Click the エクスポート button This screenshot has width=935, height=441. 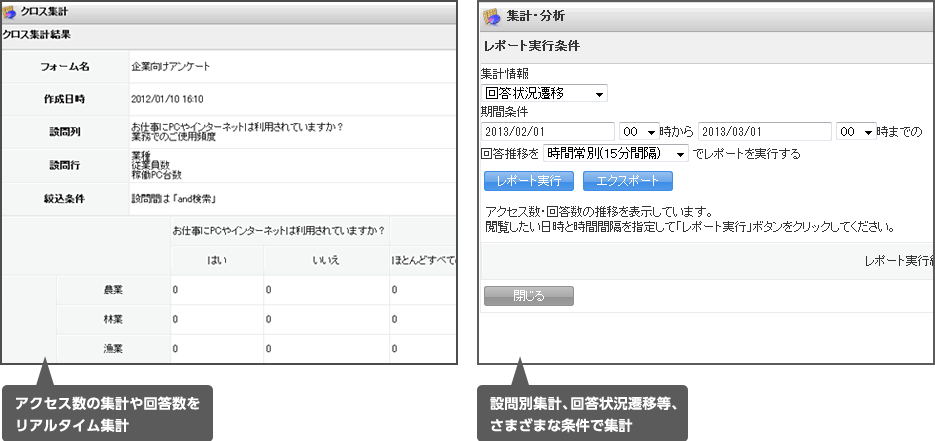(x=628, y=181)
